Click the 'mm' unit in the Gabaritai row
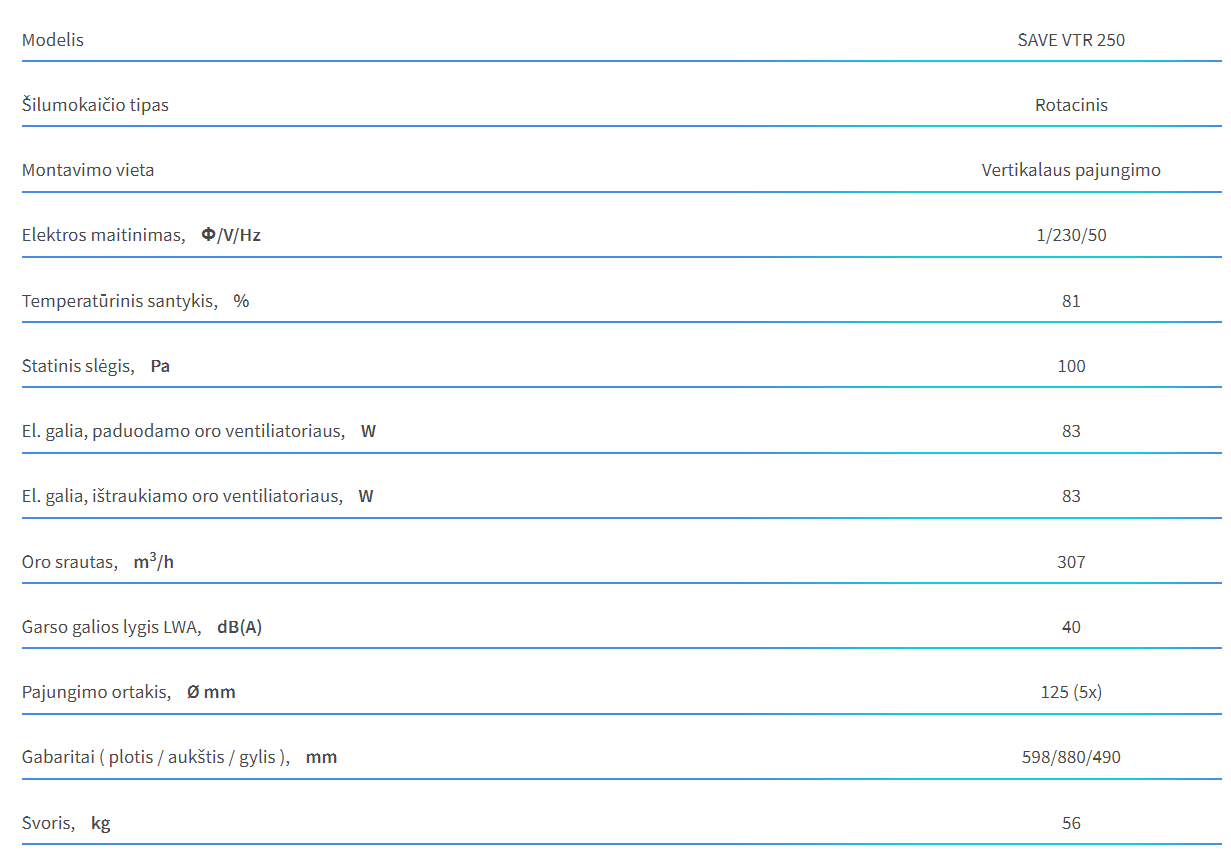 tap(322, 757)
